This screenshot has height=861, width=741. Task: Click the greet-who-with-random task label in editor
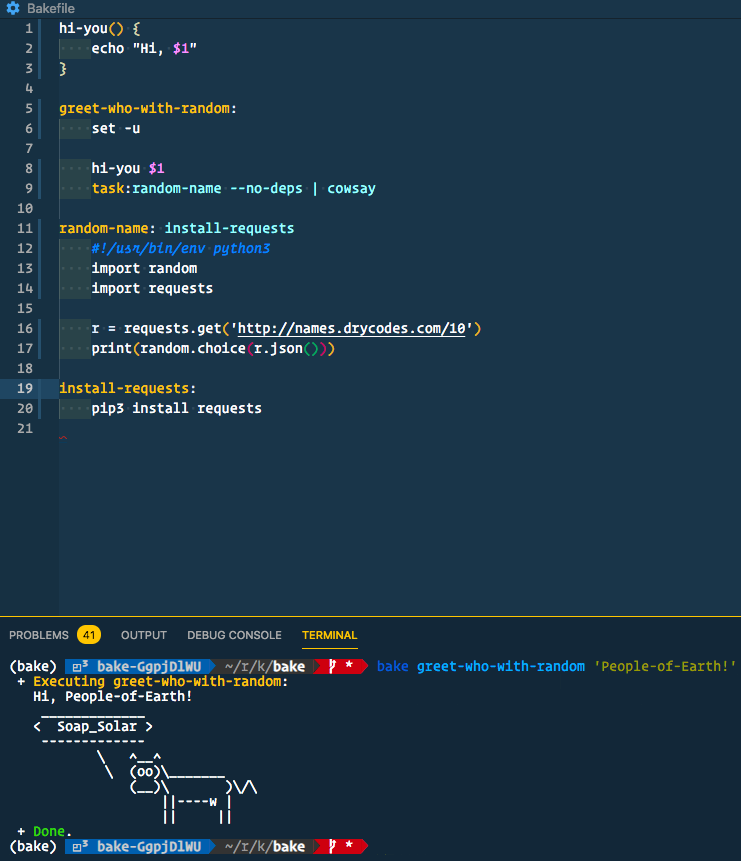[144, 108]
